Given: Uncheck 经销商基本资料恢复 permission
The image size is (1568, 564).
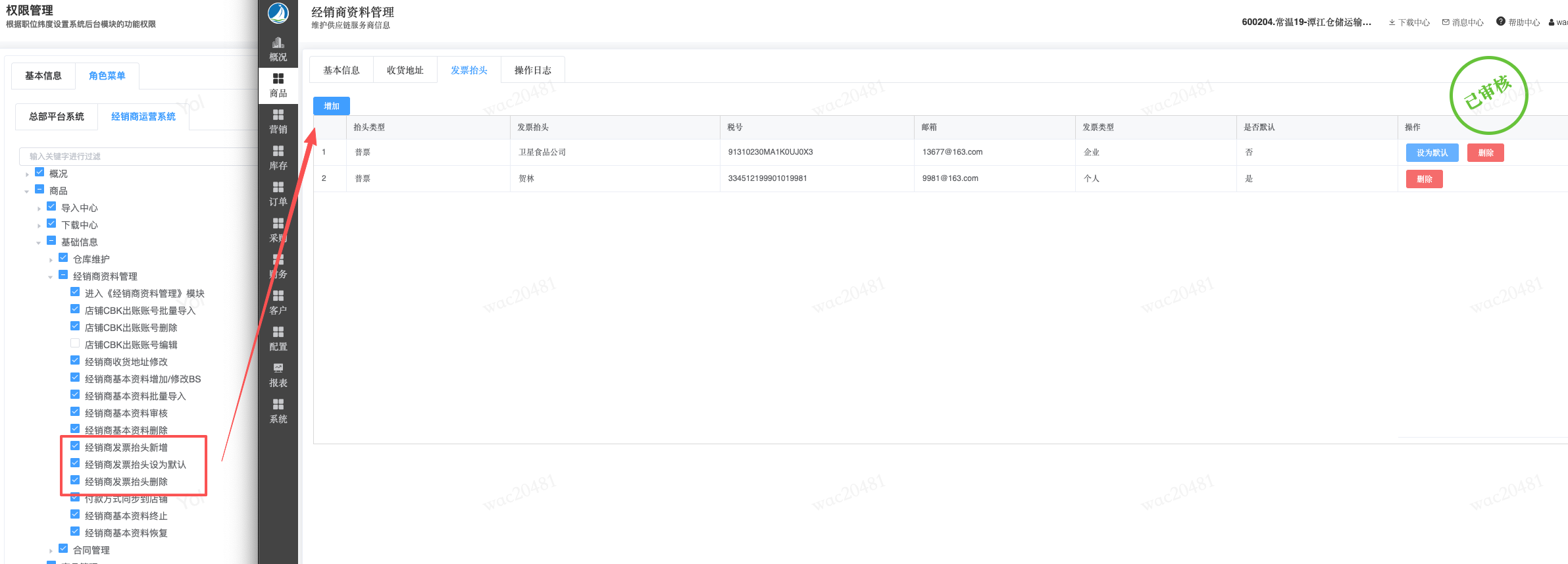Looking at the screenshot, I should click(75, 532).
